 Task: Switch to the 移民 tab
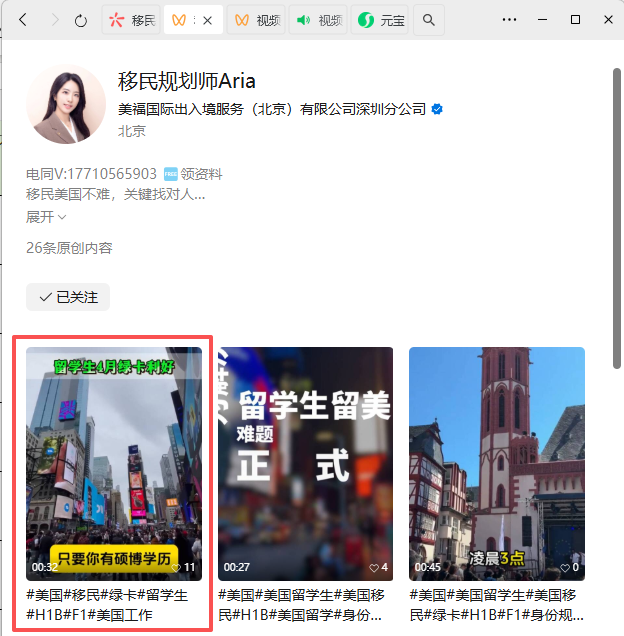[x=131, y=19]
